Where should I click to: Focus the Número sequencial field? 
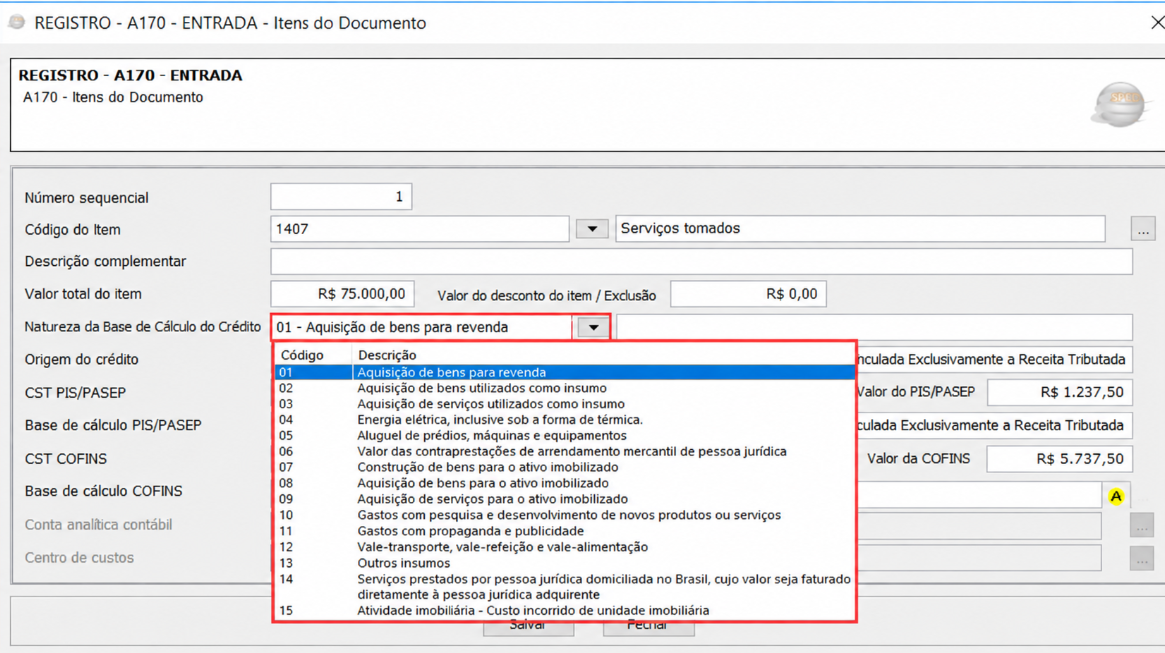click(x=341, y=197)
